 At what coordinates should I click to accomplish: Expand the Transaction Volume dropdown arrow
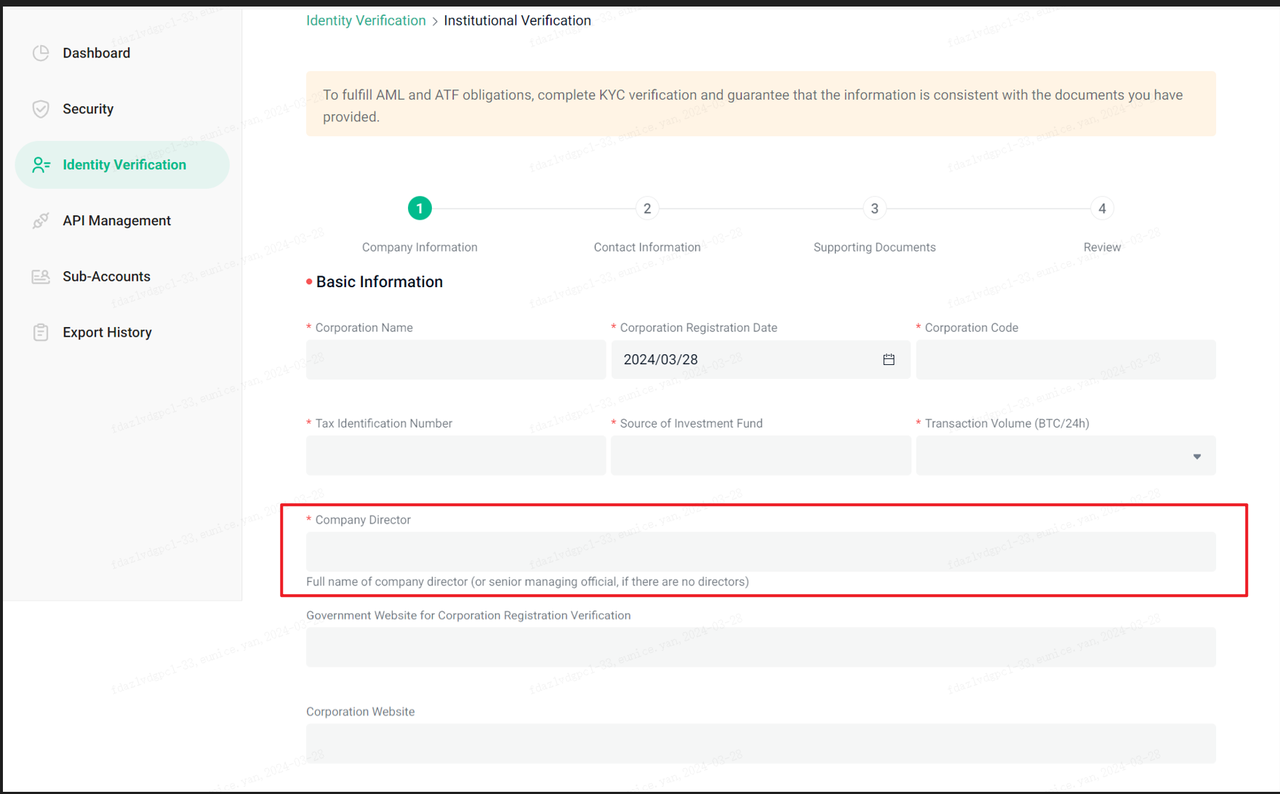point(1197,456)
